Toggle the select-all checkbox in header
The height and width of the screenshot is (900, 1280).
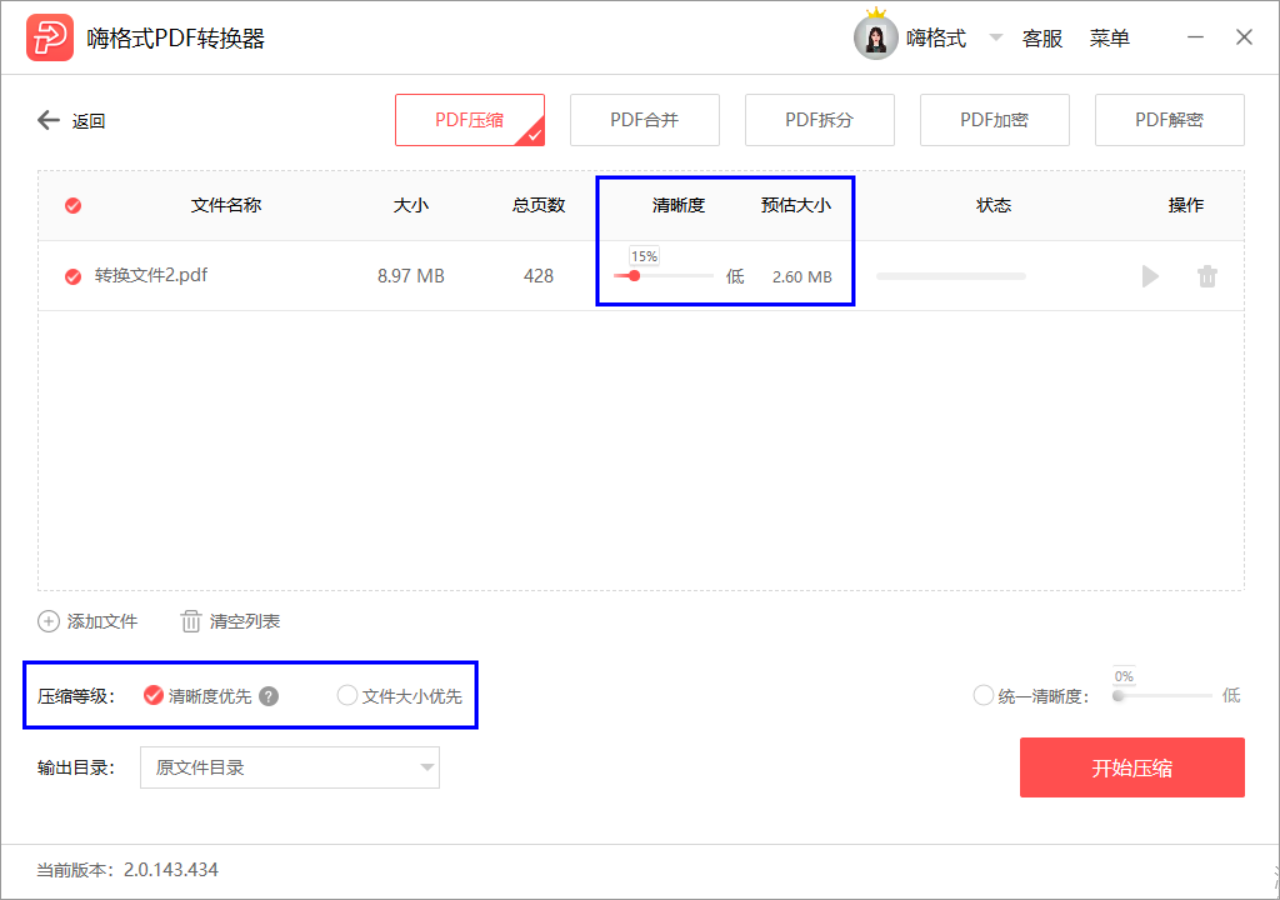73,206
